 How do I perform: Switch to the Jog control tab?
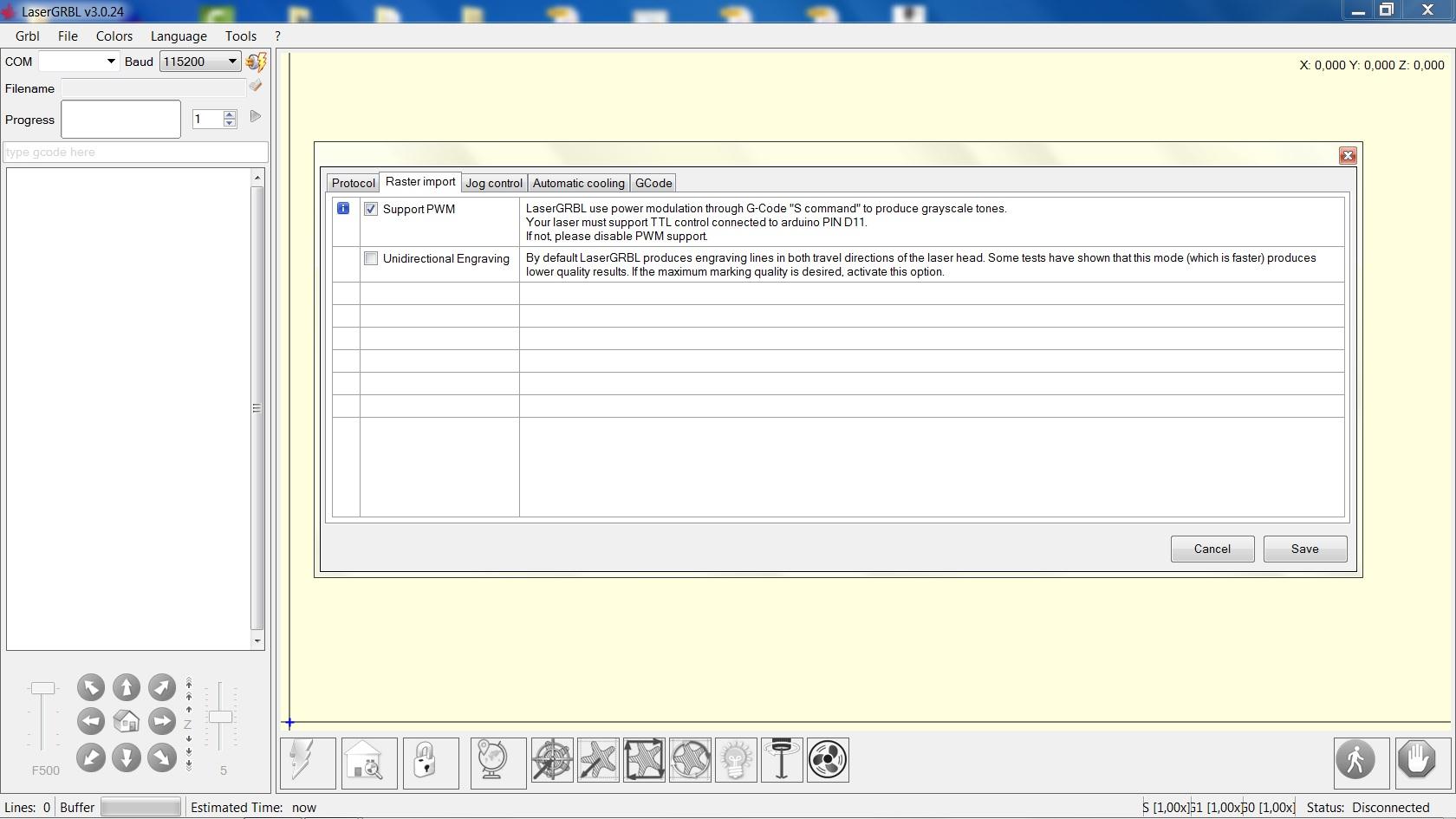point(494,183)
